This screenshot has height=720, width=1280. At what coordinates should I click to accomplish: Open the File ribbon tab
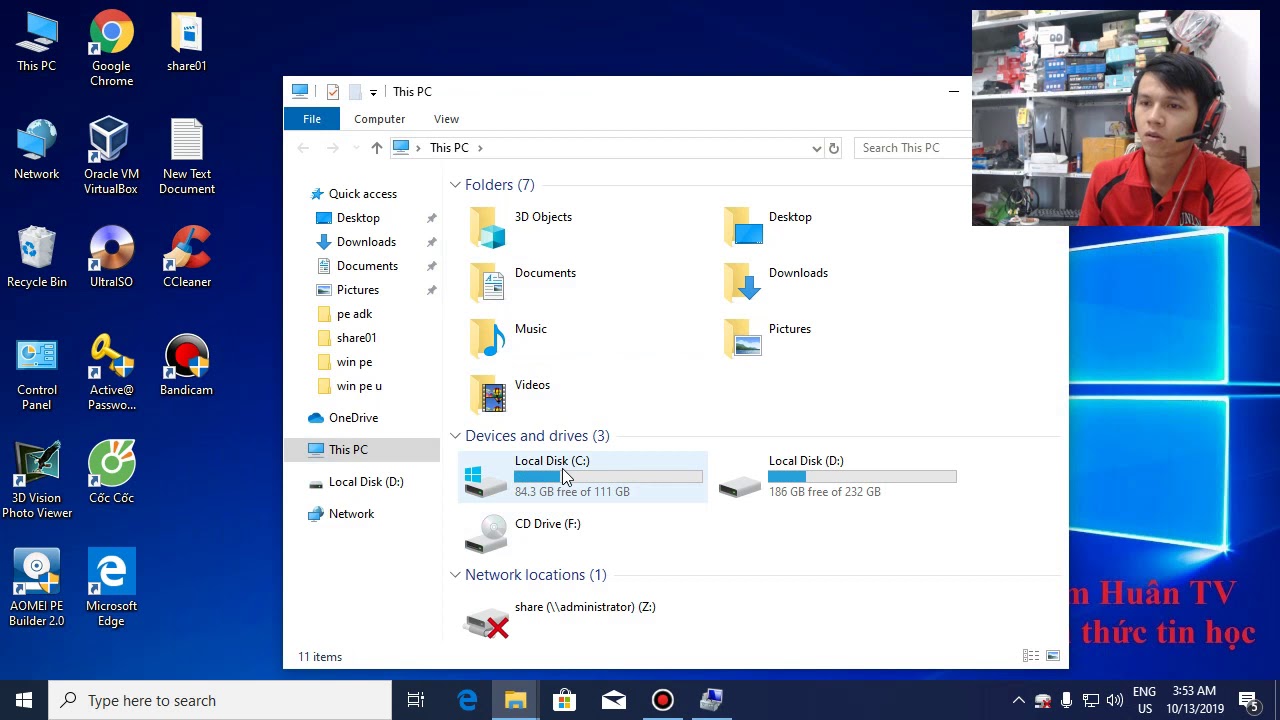tap(312, 119)
